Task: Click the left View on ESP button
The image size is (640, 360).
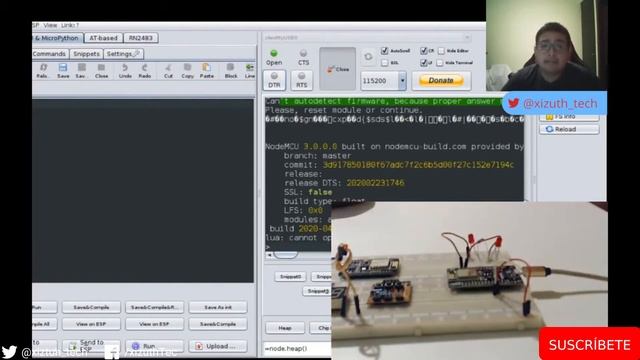Action: (x=91, y=324)
